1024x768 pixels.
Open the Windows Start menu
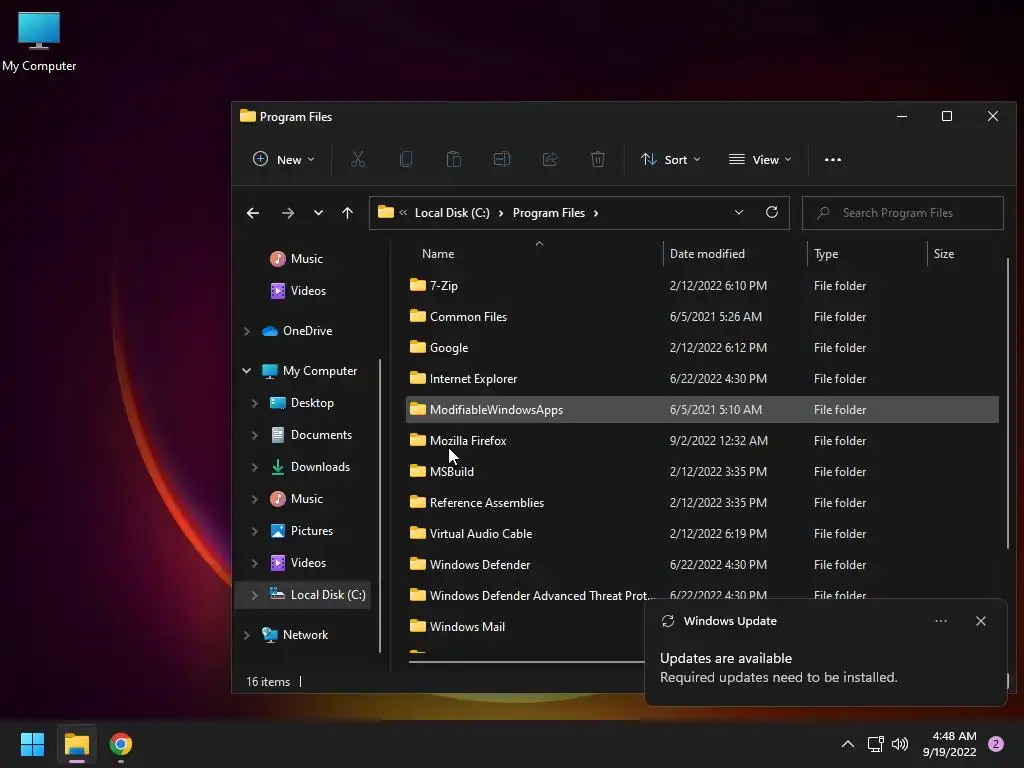tap(32, 744)
